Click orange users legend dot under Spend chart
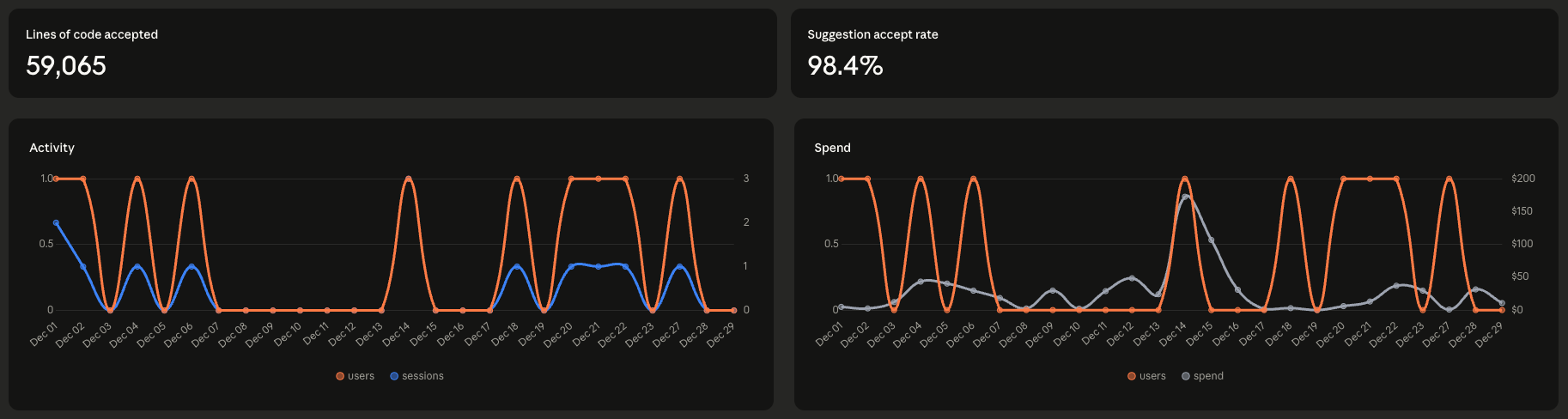The image size is (1568, 419). (1132, 376)
